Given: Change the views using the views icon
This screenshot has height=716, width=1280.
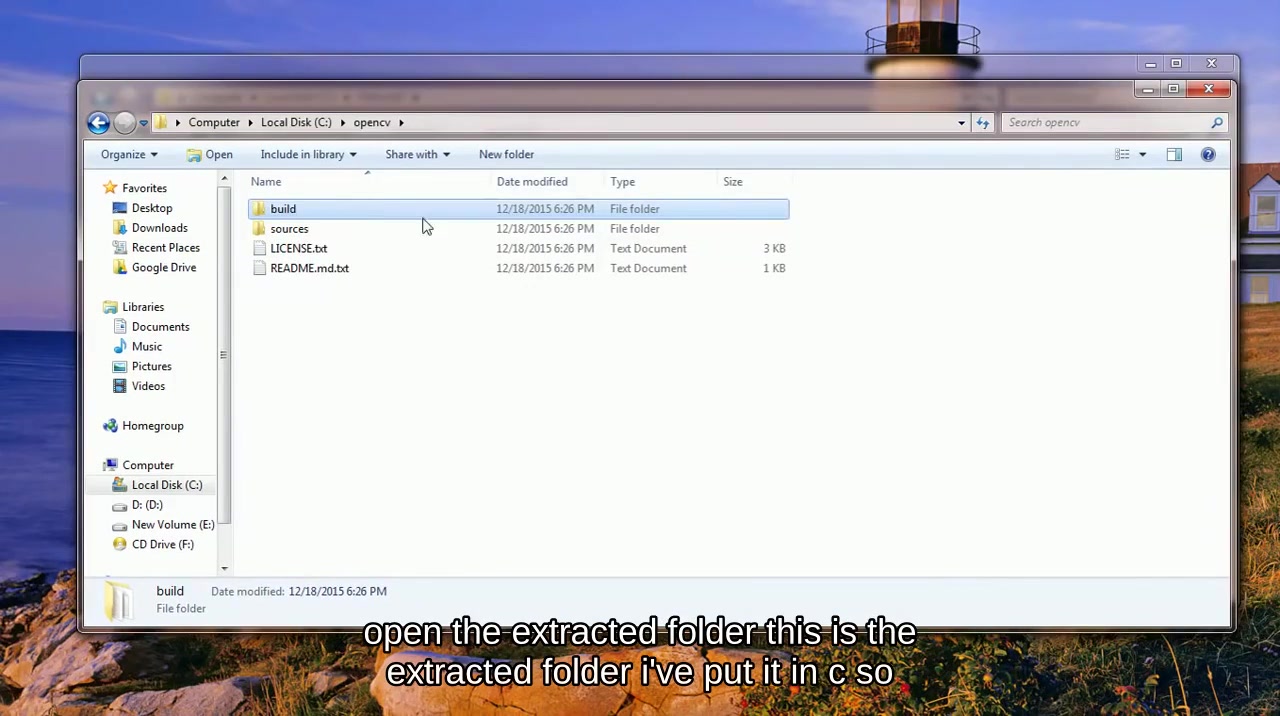Looking at the screenshot, I should [x=1122, y=154].
